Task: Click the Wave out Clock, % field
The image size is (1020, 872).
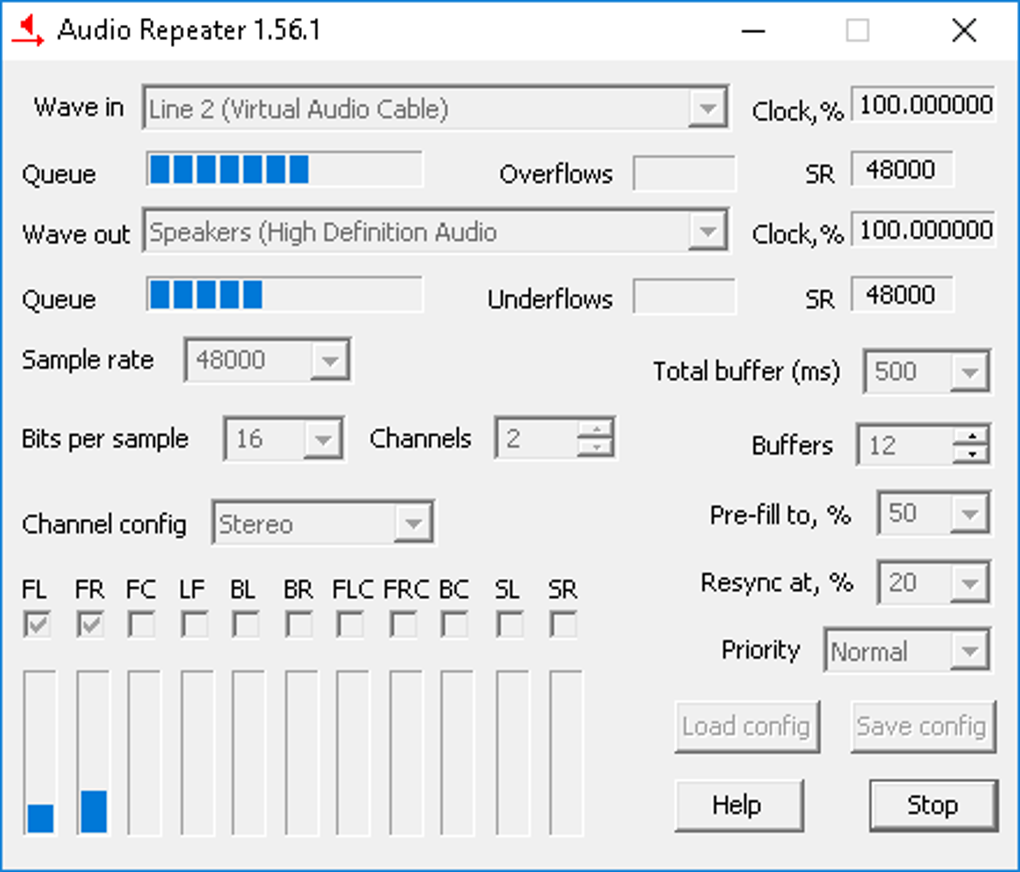Action: pos(923,230)
